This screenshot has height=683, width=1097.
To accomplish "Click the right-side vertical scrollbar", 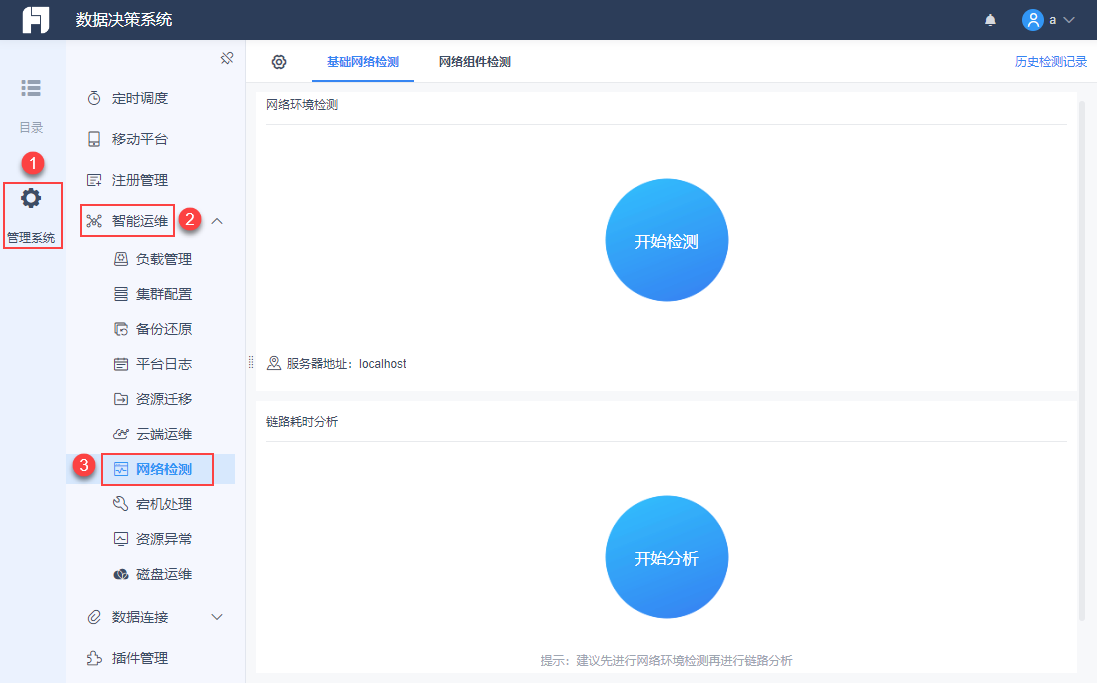I will click(1082, 360).
